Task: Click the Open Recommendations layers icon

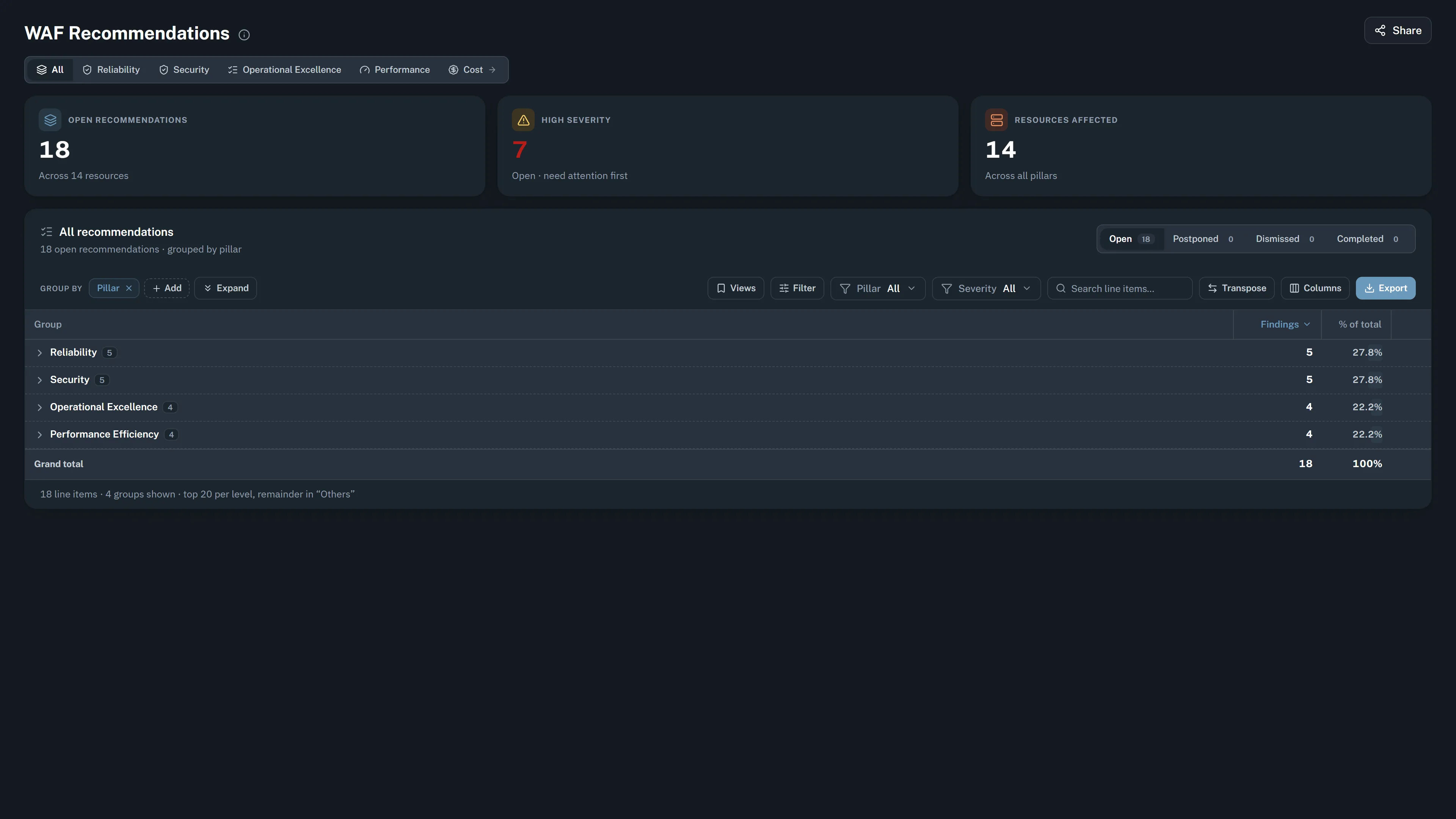Action: [50, 120]
